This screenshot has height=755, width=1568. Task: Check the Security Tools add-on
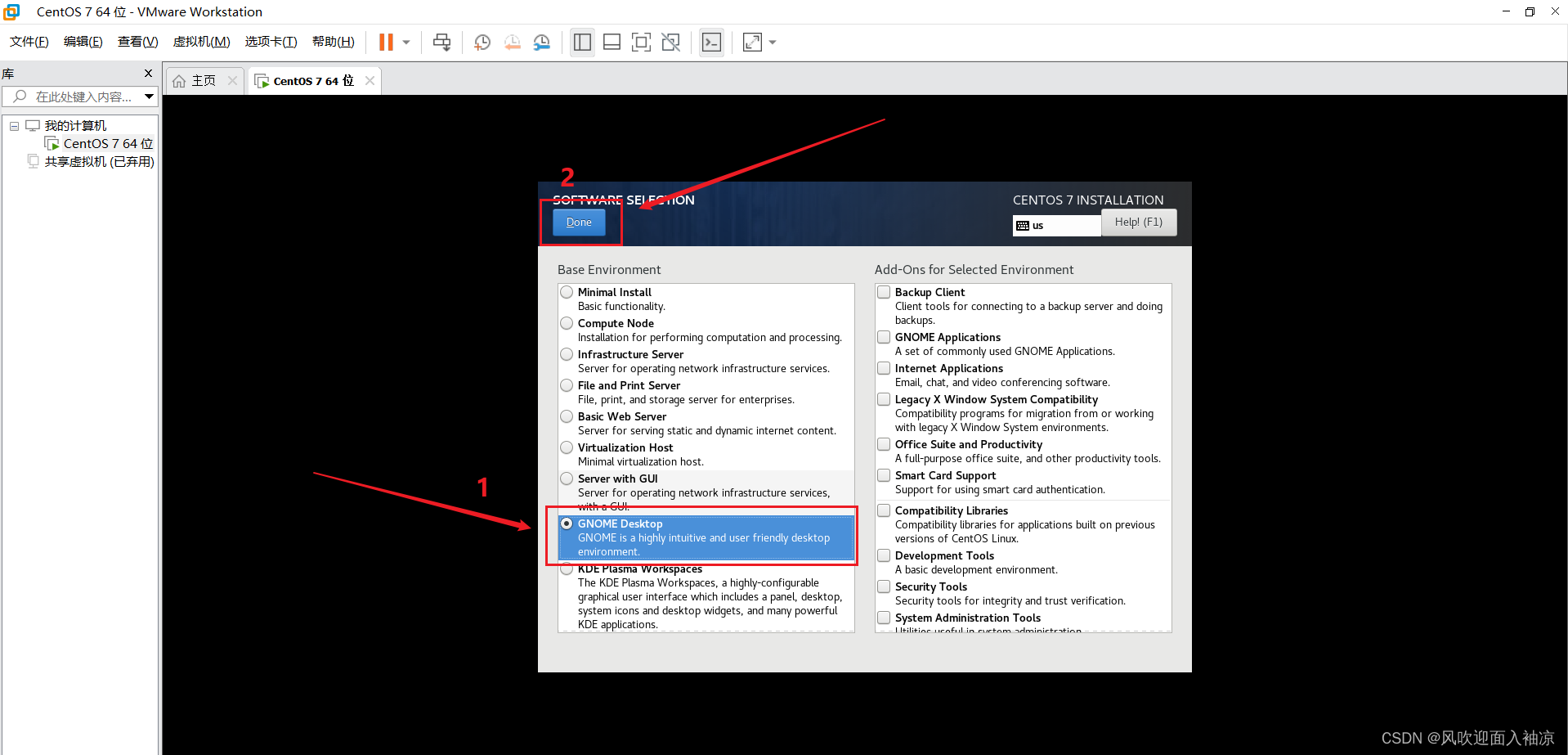[884, 586]
